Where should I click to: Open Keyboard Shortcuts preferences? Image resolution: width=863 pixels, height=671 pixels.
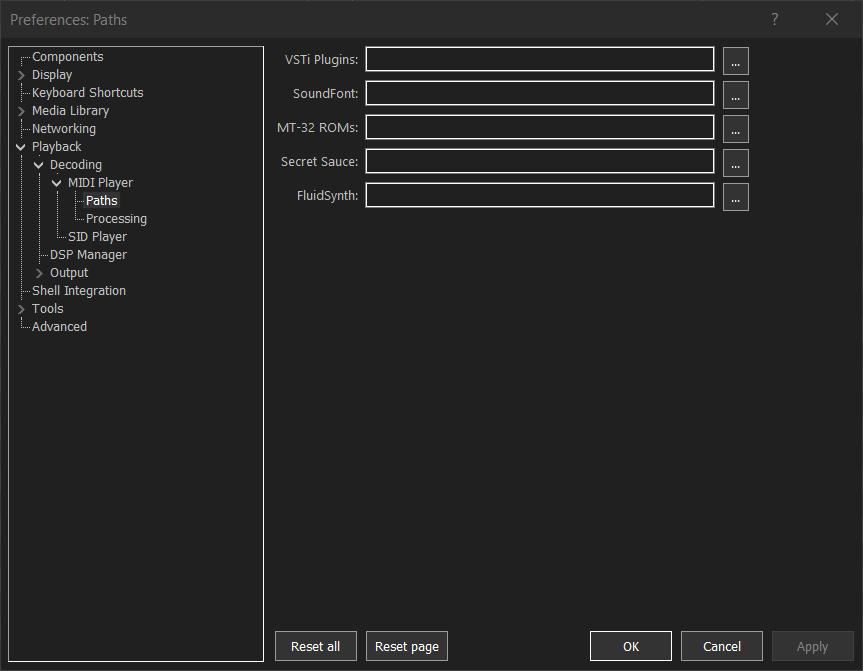88,92
